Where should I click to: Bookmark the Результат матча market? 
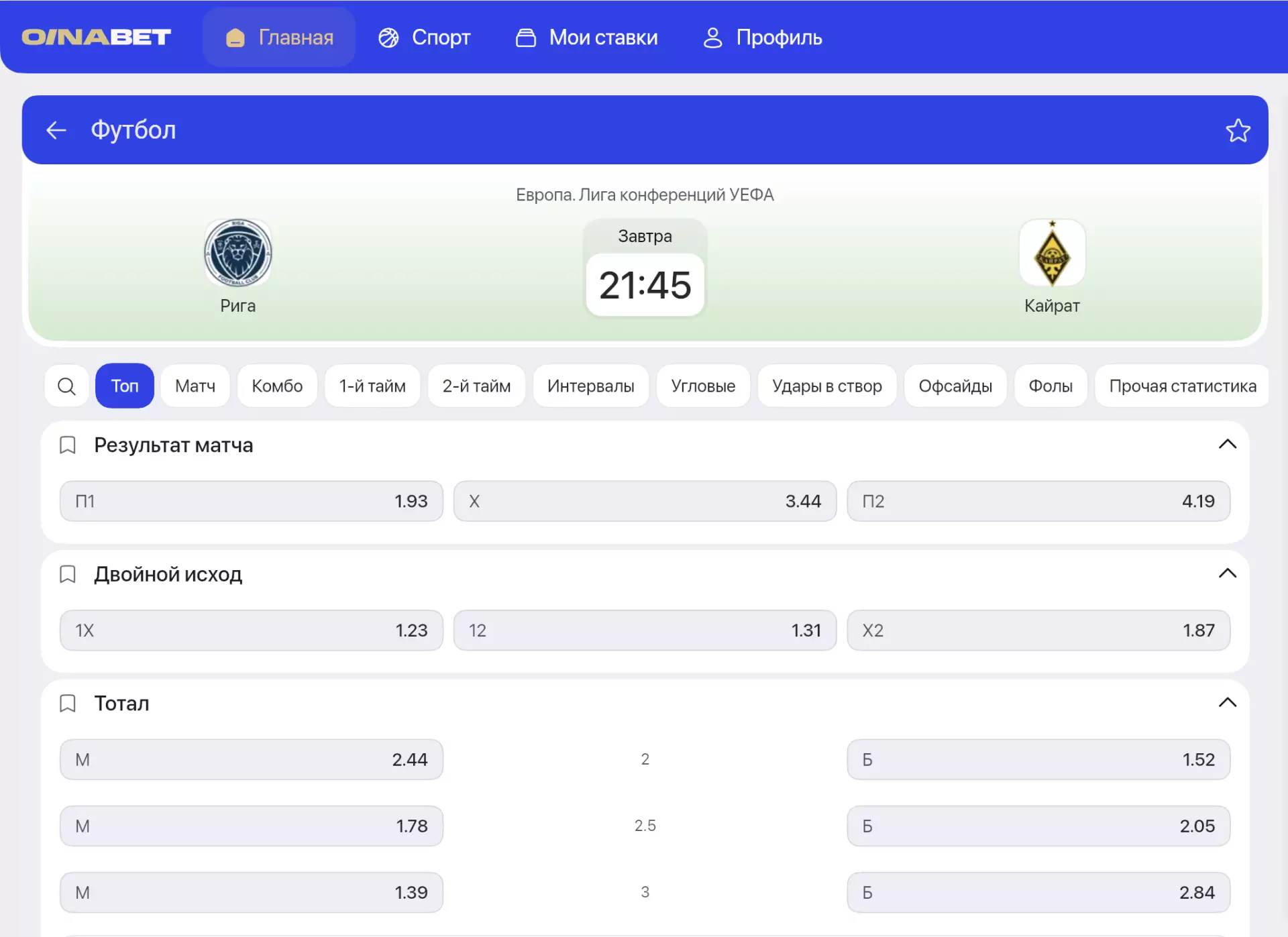68,445
